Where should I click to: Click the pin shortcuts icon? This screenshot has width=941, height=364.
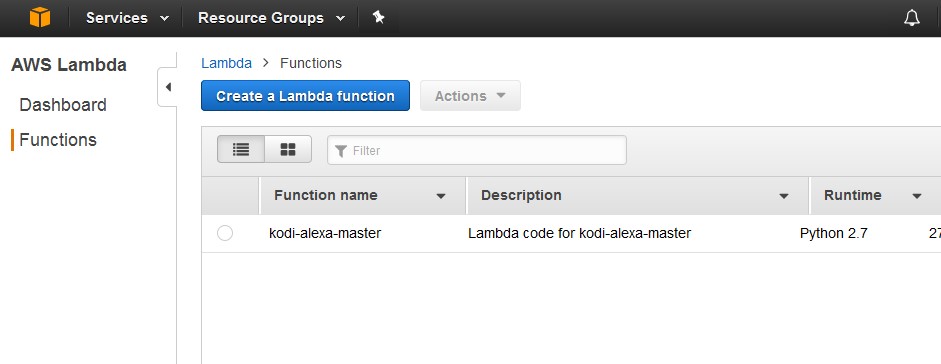[x=378, y=17]
